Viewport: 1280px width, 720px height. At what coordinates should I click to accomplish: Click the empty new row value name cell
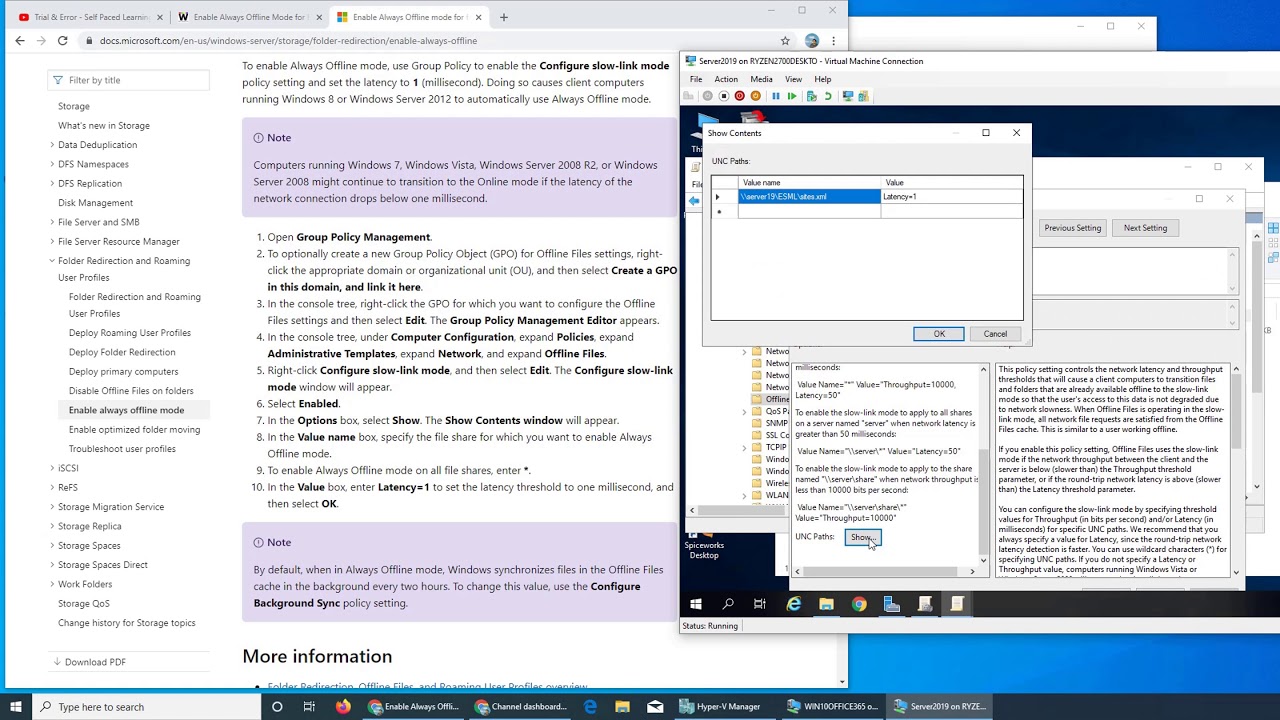(809, 211)
